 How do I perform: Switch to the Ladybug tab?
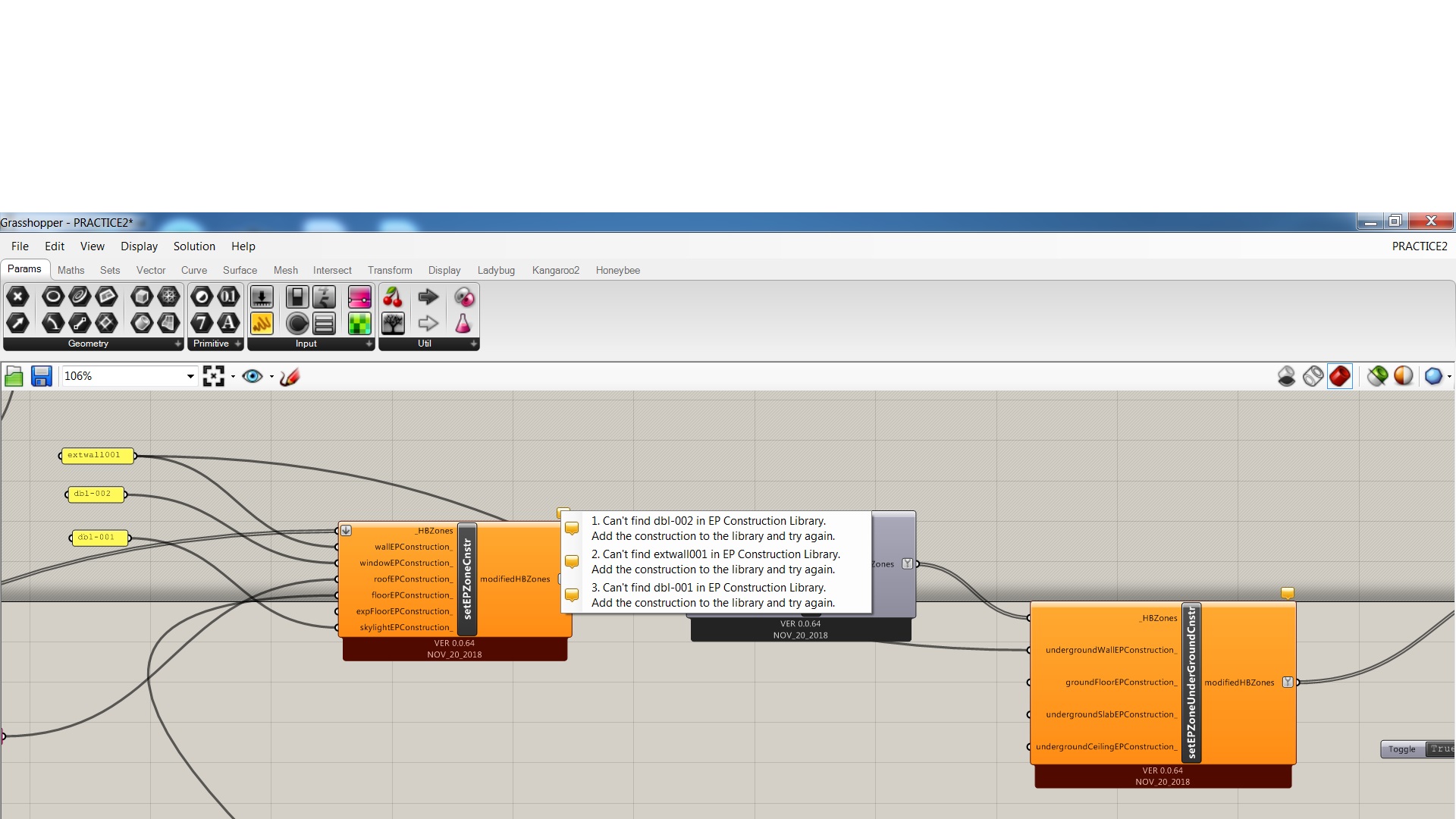click(496, 270)
